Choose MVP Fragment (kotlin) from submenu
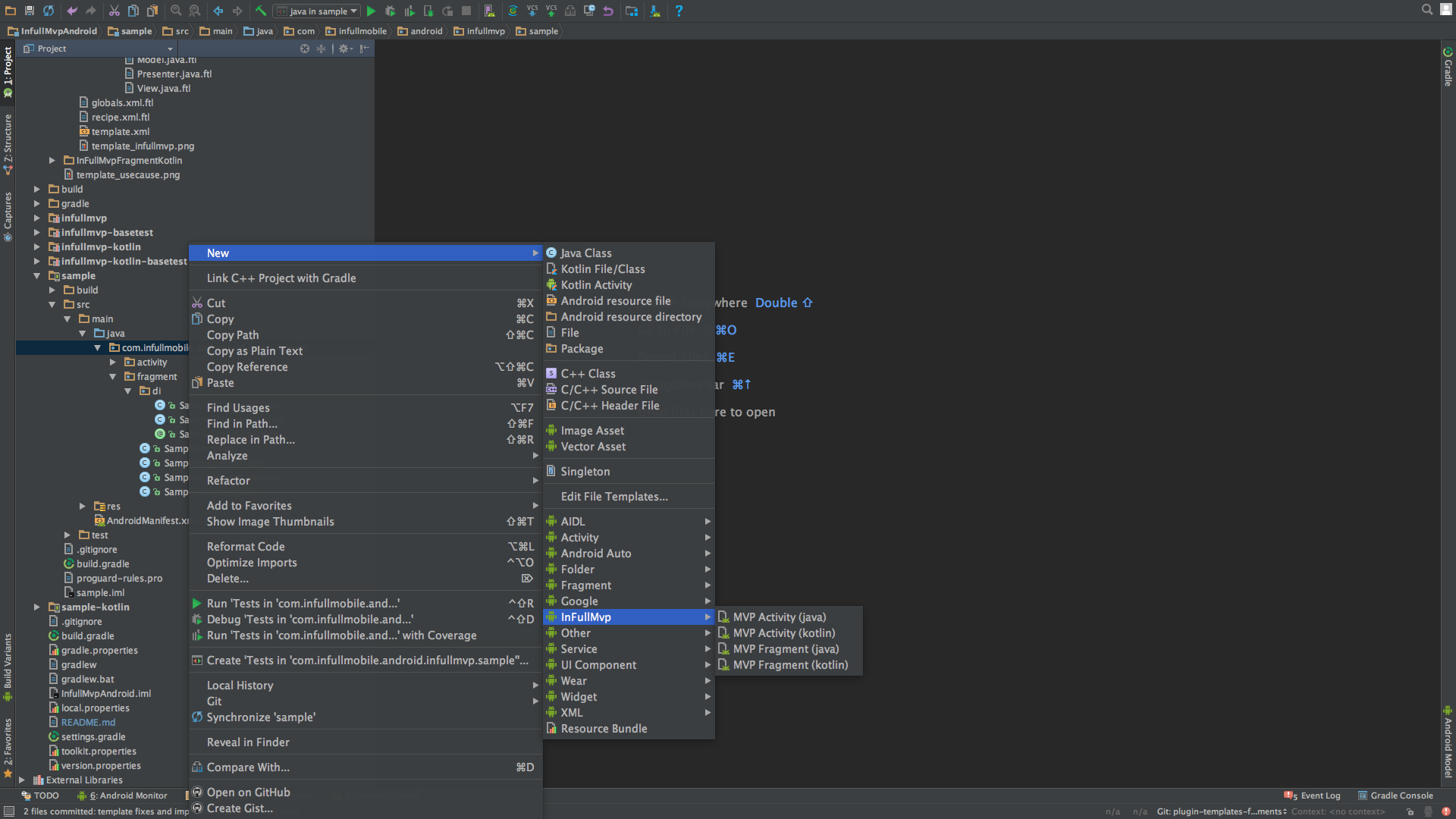The height and width of the screenshot is (819, 1456). tap(789, 665)
